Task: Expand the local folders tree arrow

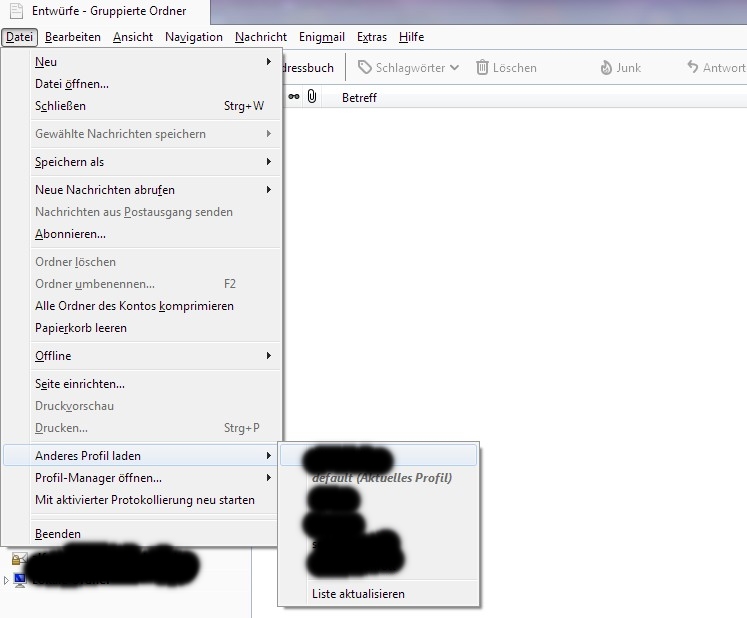Action: 6,580
